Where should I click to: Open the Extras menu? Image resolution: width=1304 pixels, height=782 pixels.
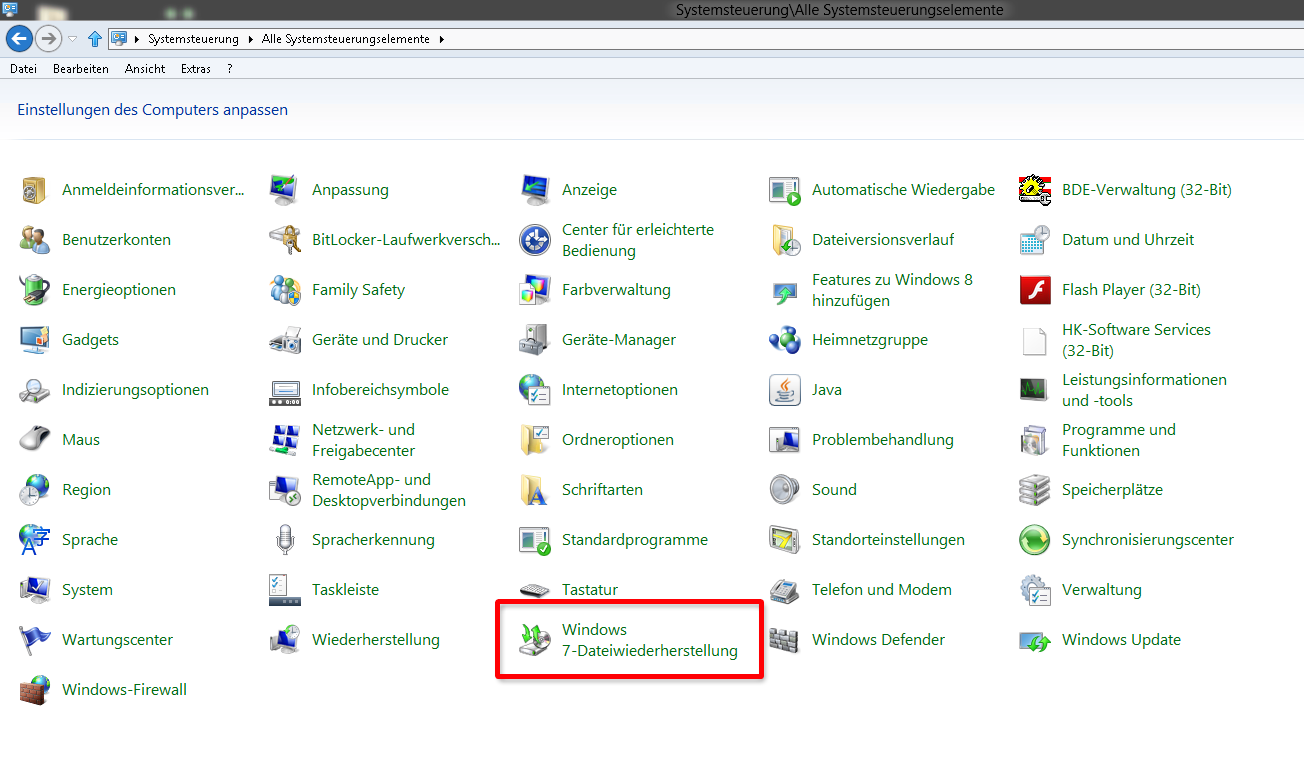click(x=196, y=69)
